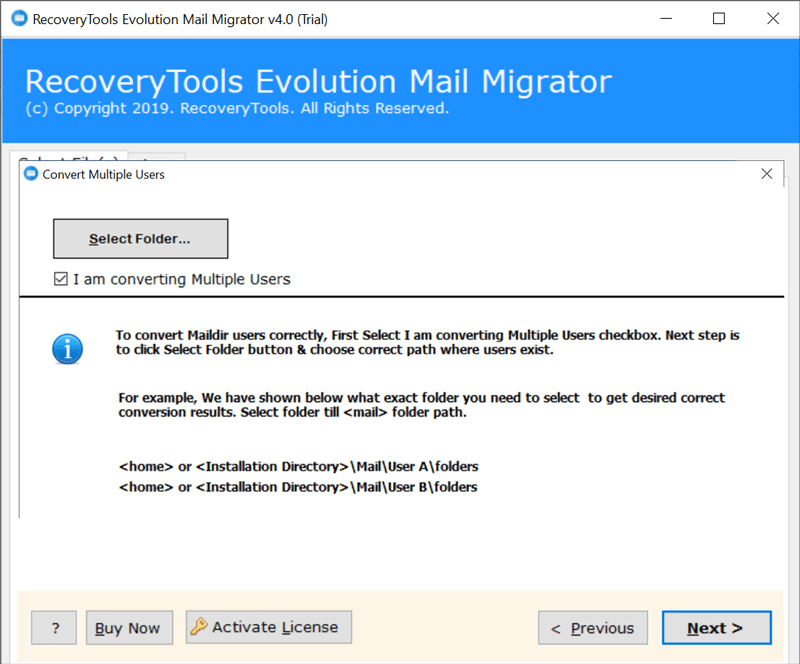Click the Convert Multiple Users dialog icon
Viewport: 800px width, 664px height.
click(31, 174)
